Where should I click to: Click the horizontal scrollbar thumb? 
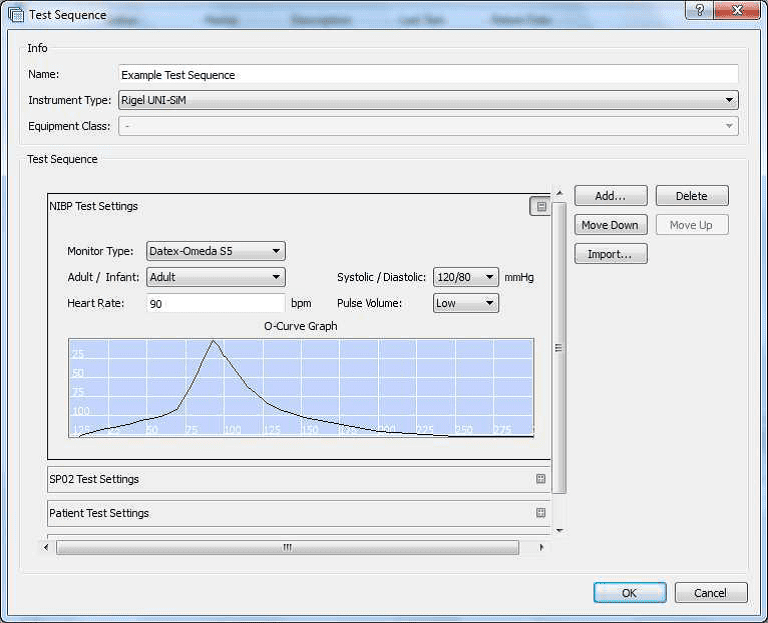pyautogui.click(x=287, y=547)
